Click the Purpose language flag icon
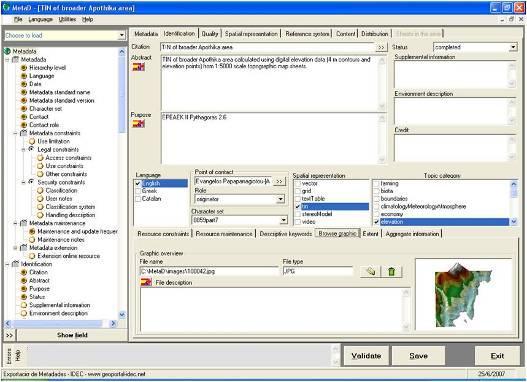Image resolution: width=527 pixels, height=382 pixels. pos(138,124)
